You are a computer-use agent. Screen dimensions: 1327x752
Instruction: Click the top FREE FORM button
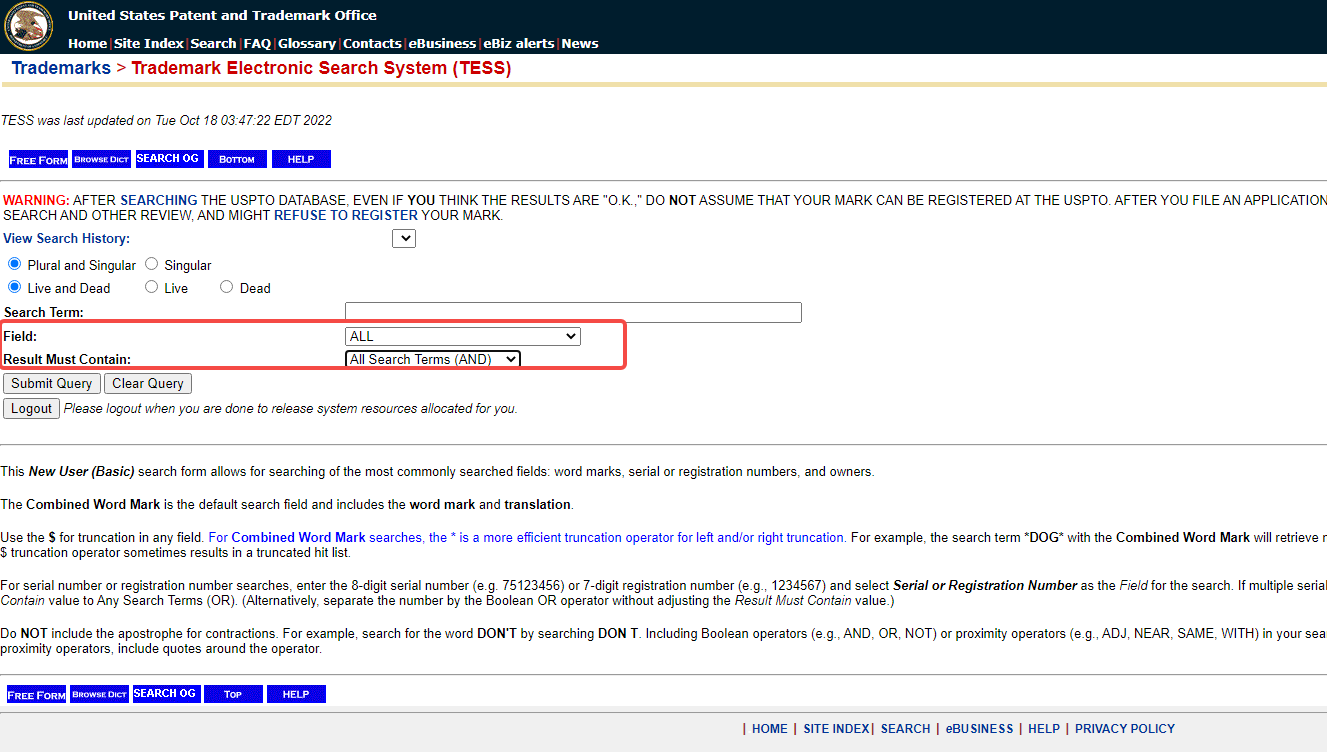(39, 159)
